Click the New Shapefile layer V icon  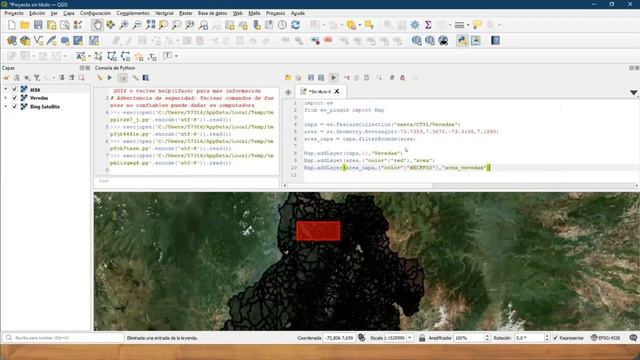click(38, 40)
